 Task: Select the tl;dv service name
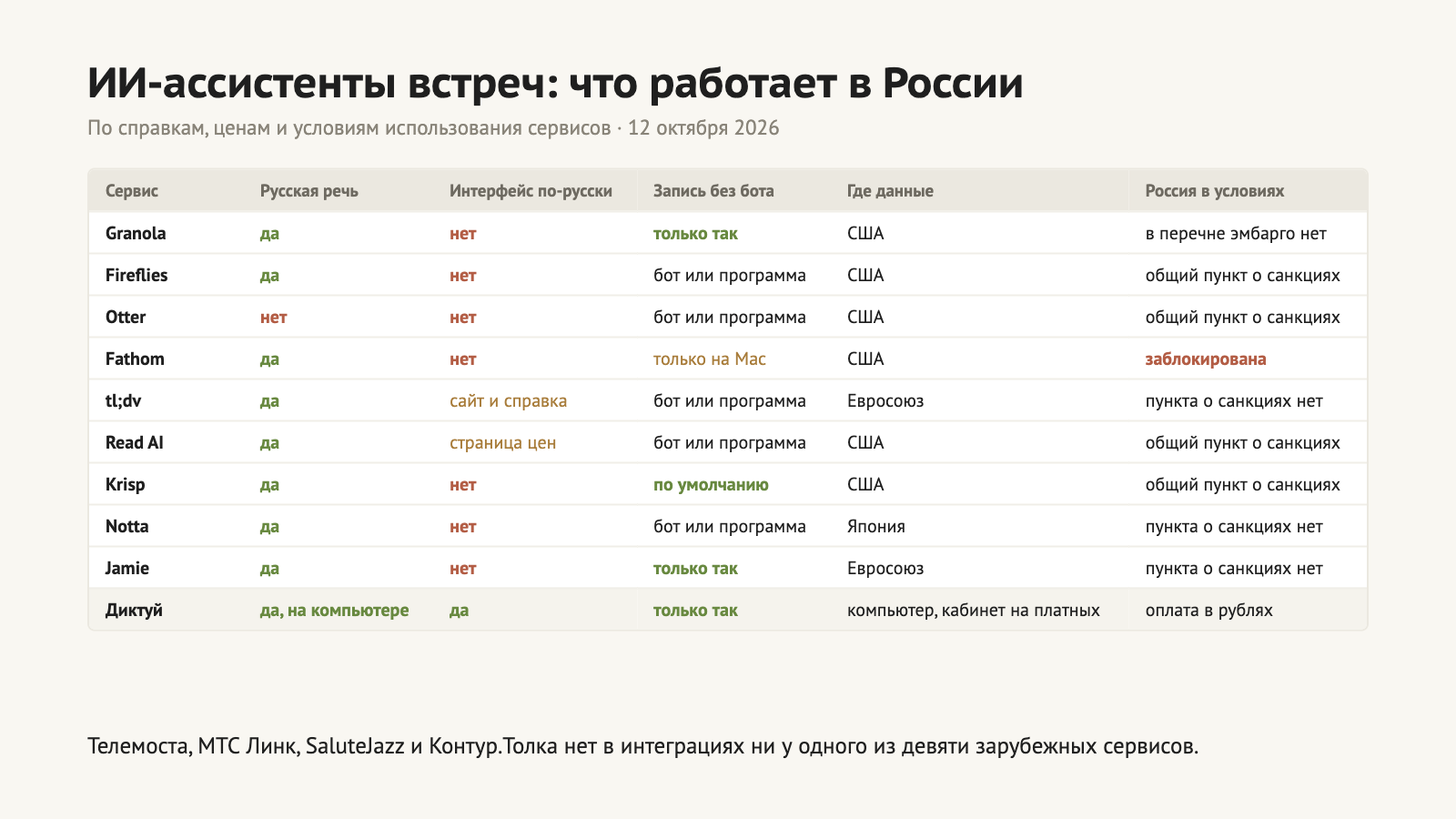pos(124,400)
